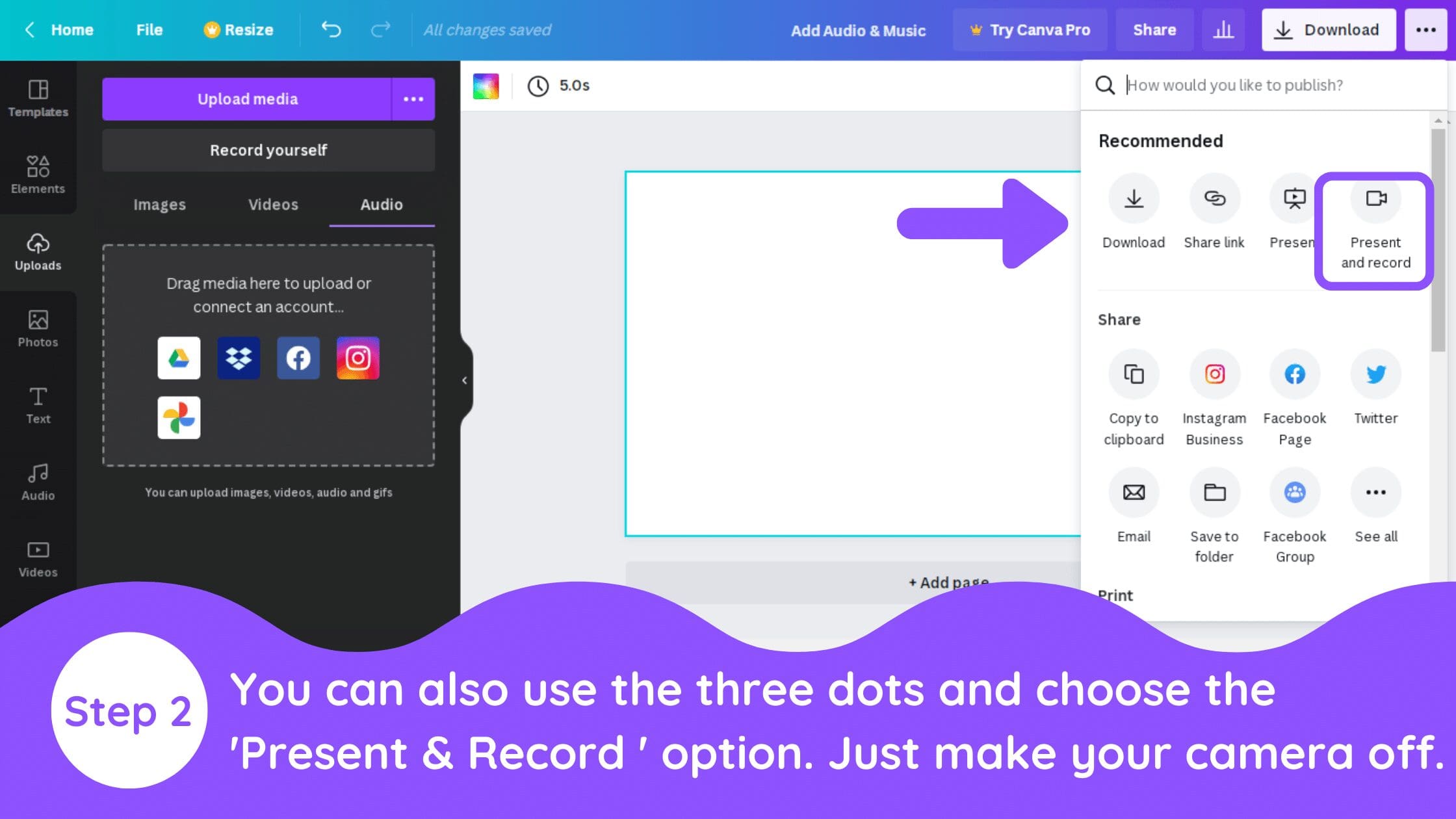Select the Copy to clipboard icon
This screenshot has width=1456, height=819.
coord(1133,374)
